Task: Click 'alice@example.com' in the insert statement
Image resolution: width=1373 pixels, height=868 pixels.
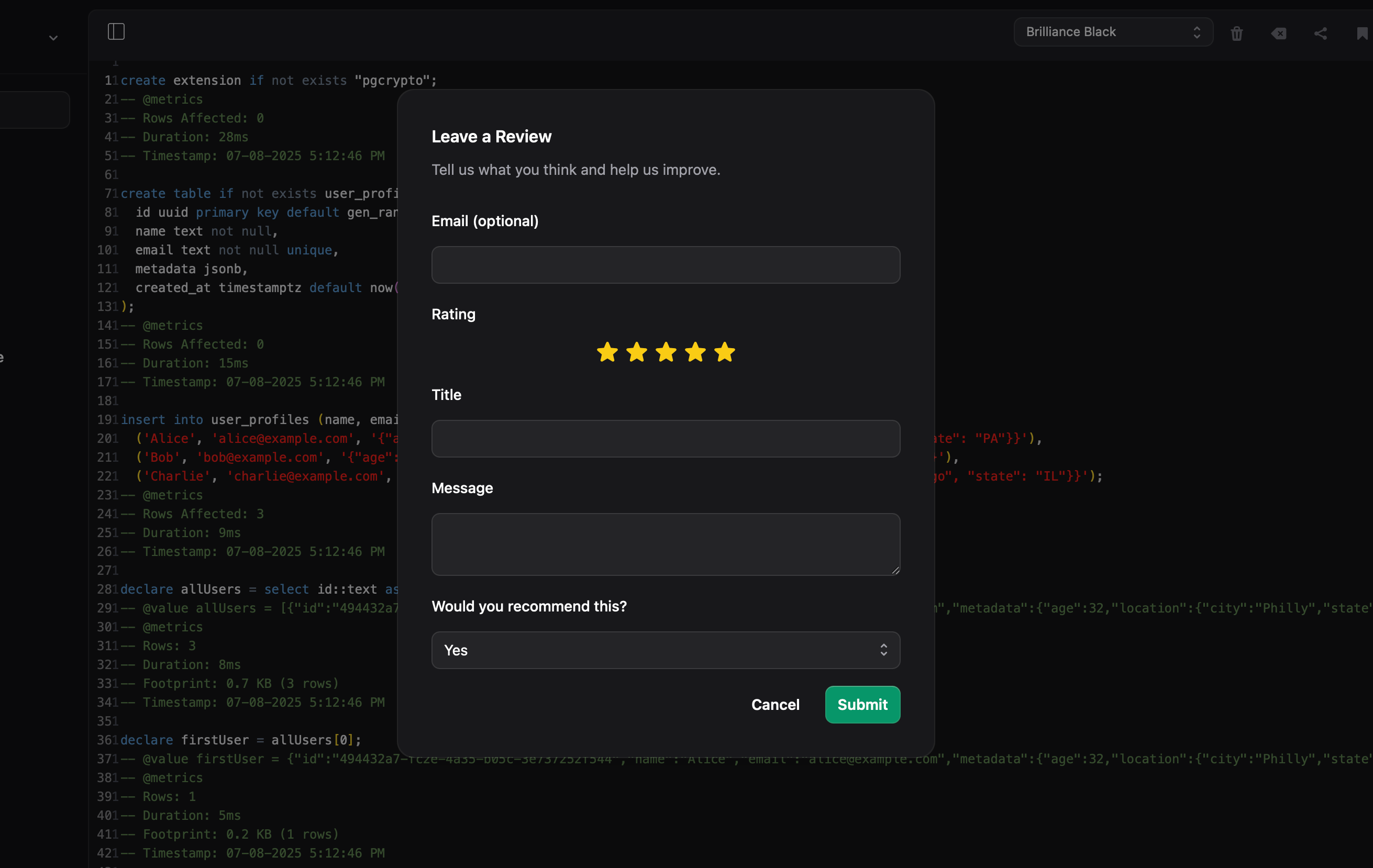Action: tap(283, 438)
